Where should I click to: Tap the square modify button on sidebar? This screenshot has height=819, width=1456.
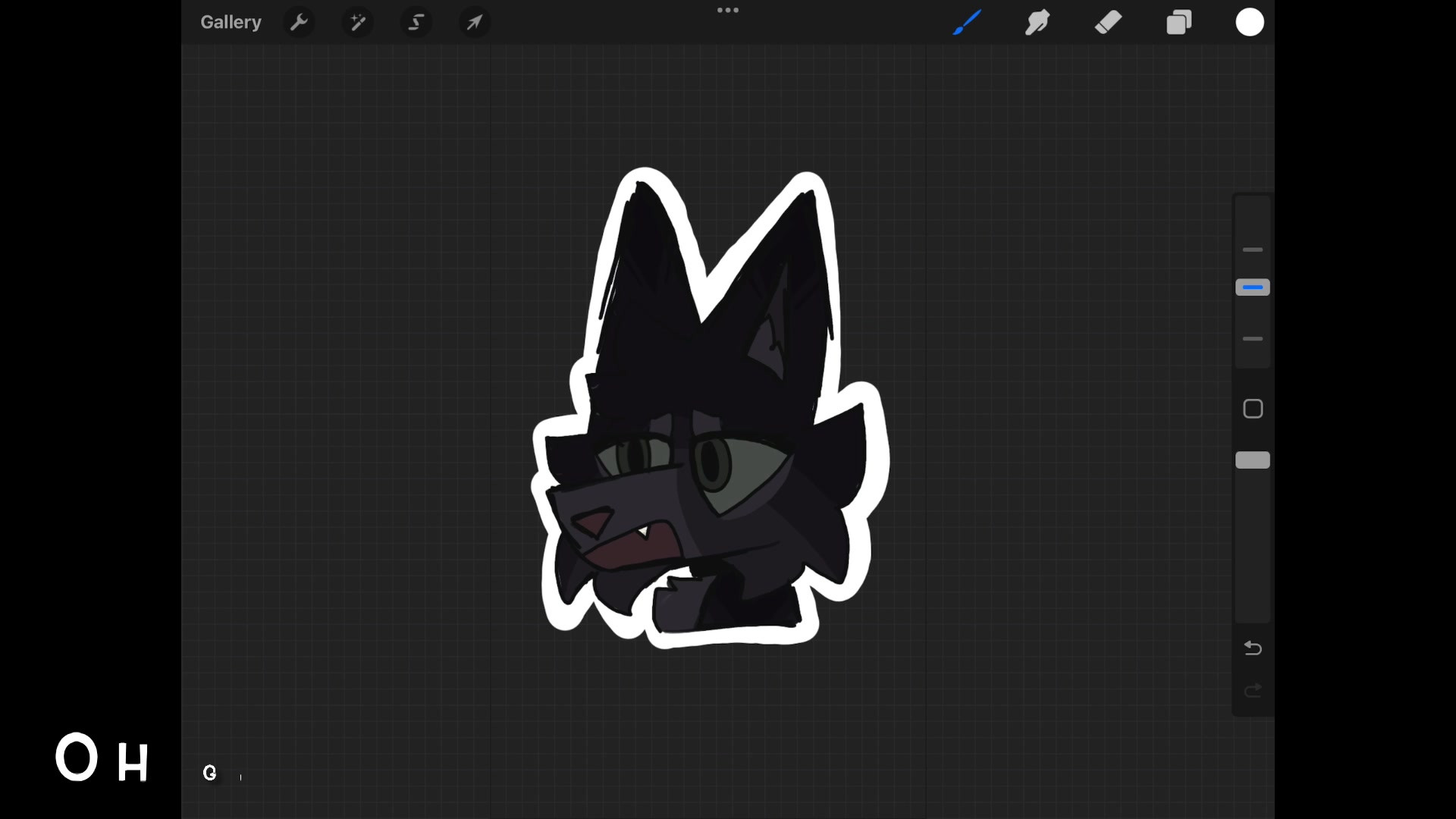pos(1253,409)
